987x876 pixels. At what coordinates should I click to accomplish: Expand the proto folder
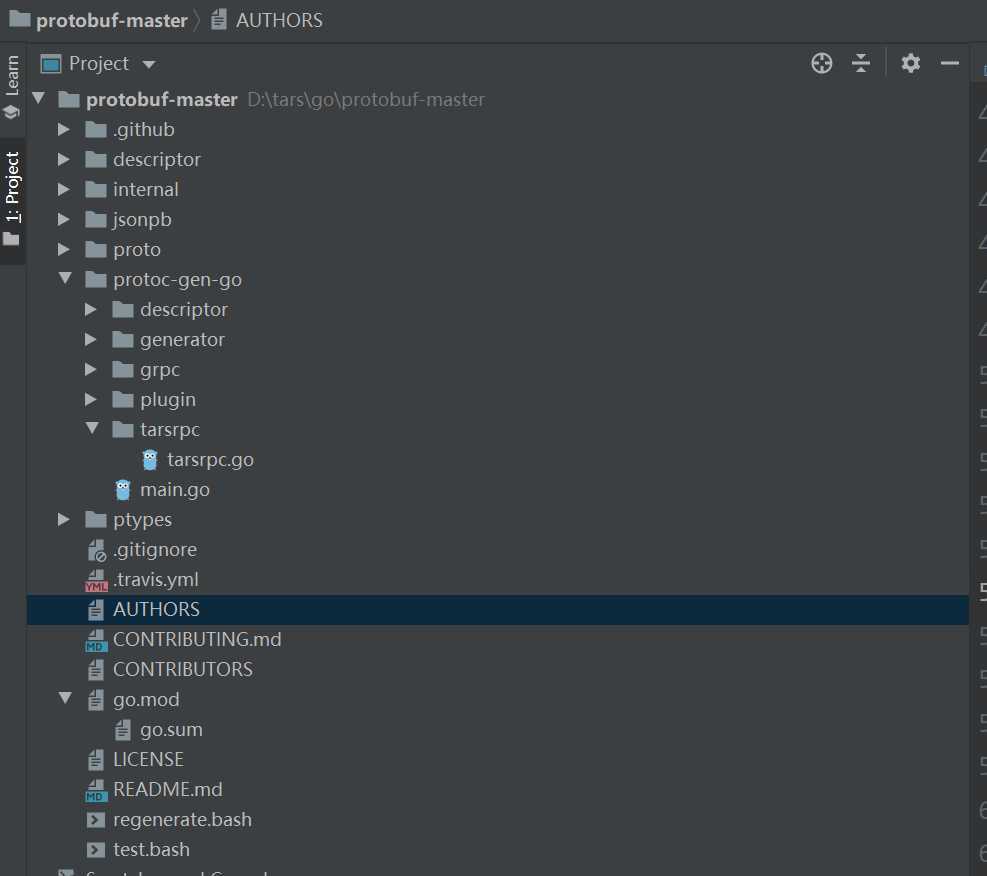point(63,249)
